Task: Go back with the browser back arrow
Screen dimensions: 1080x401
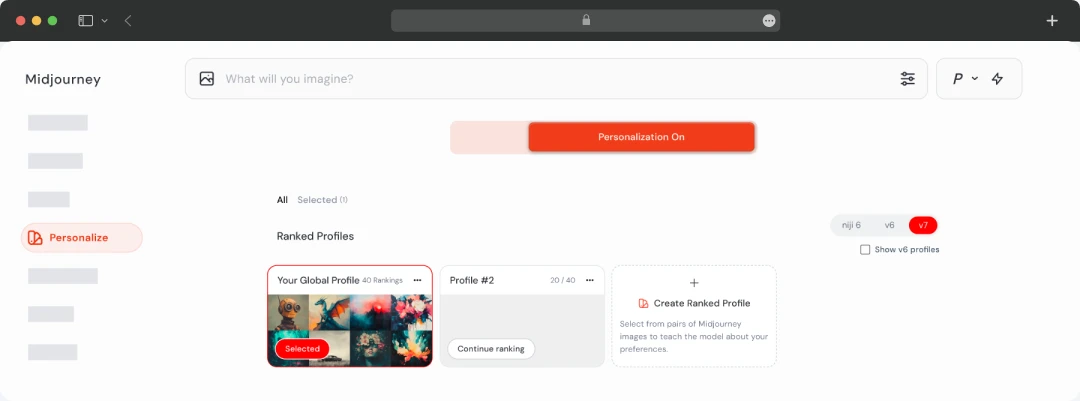Action: [x=128, y=21]
